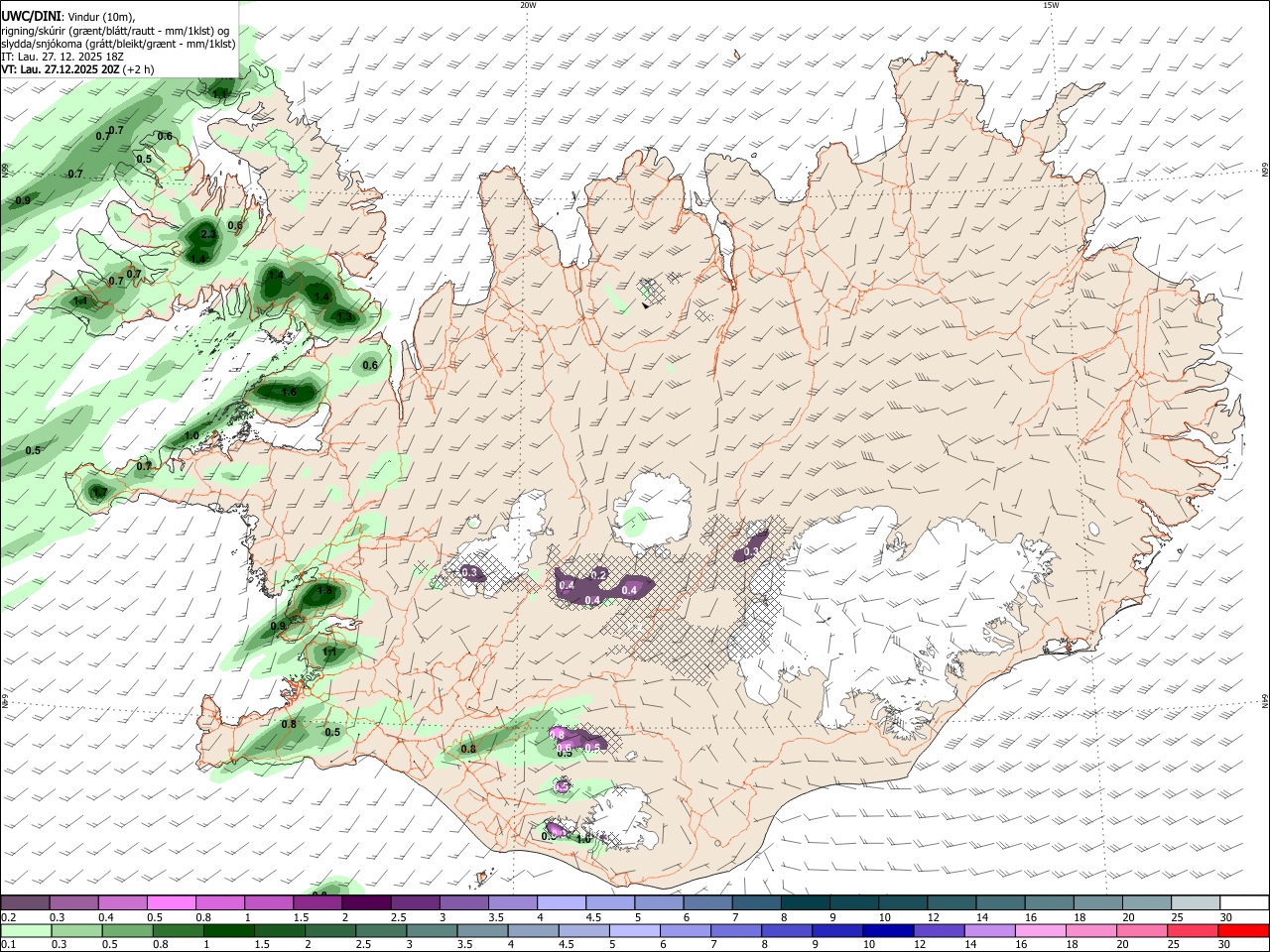Image resolution: width=1270 pixels, height=952 pixels.
Task: Select the '1.5' tick label on the lower rain scale
Action: [x=262, y=945]
